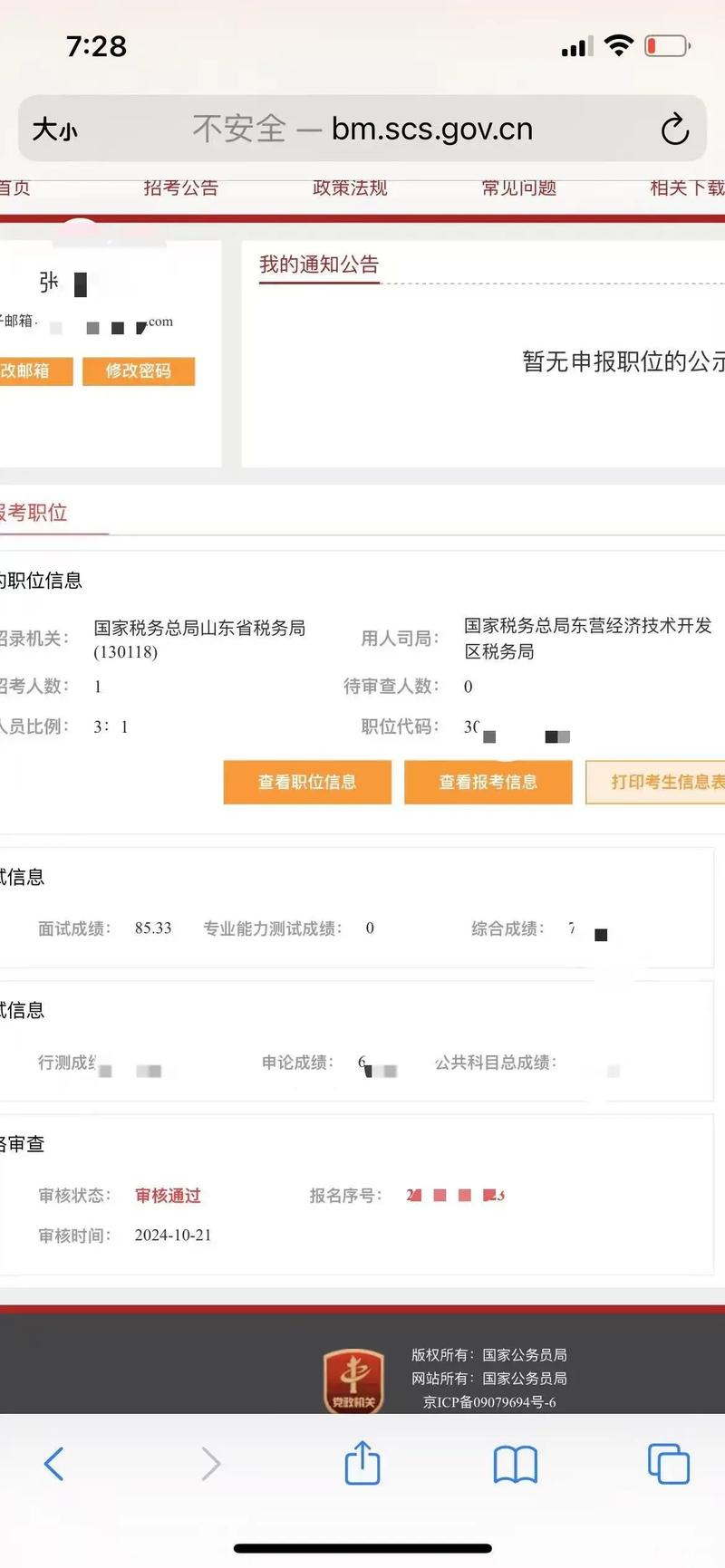The height and width of the screenshot is (1568, 725).
Task: Tap the address bar bm.scs.gov.cn
Action: click(x=362, y=129)
